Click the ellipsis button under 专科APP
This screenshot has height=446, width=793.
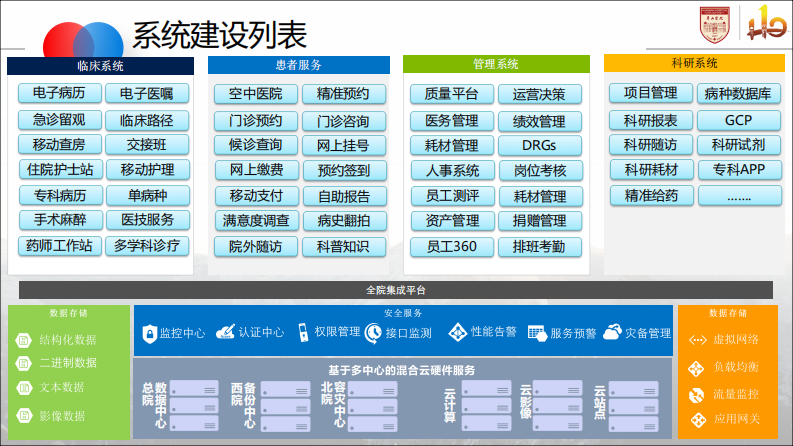coord(739,196)
